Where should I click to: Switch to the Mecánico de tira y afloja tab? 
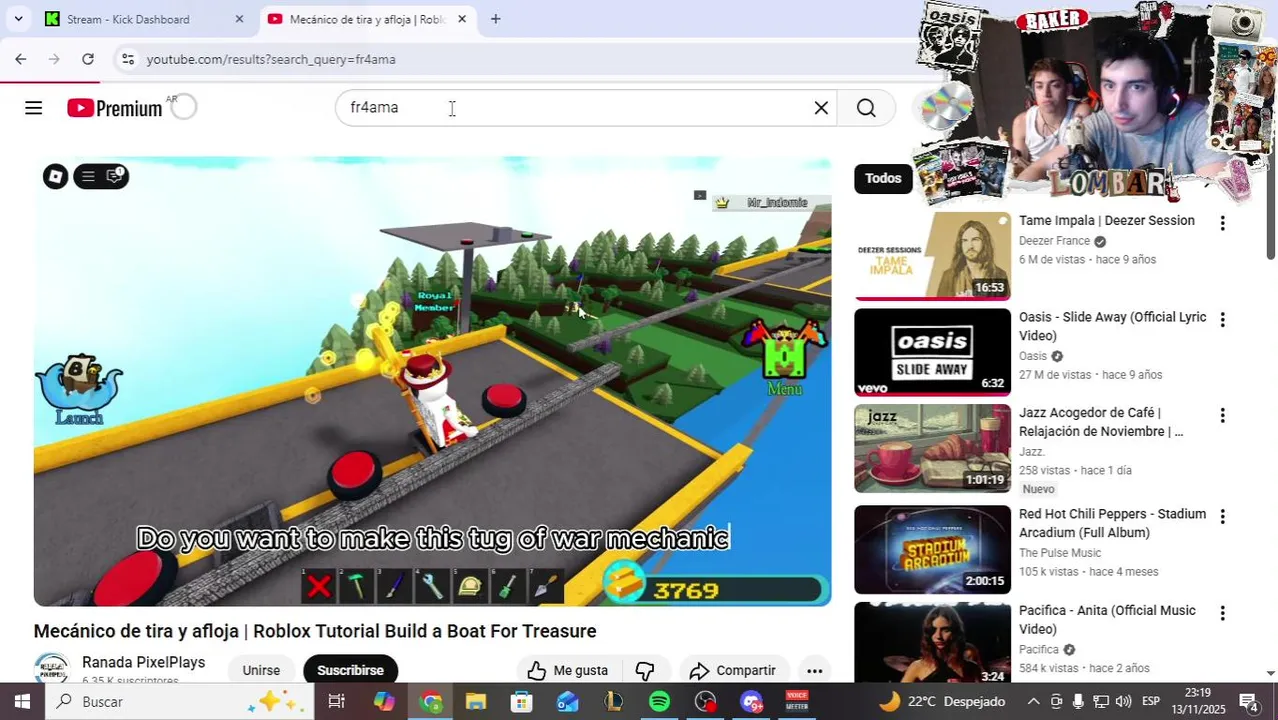tap(366, 19)
